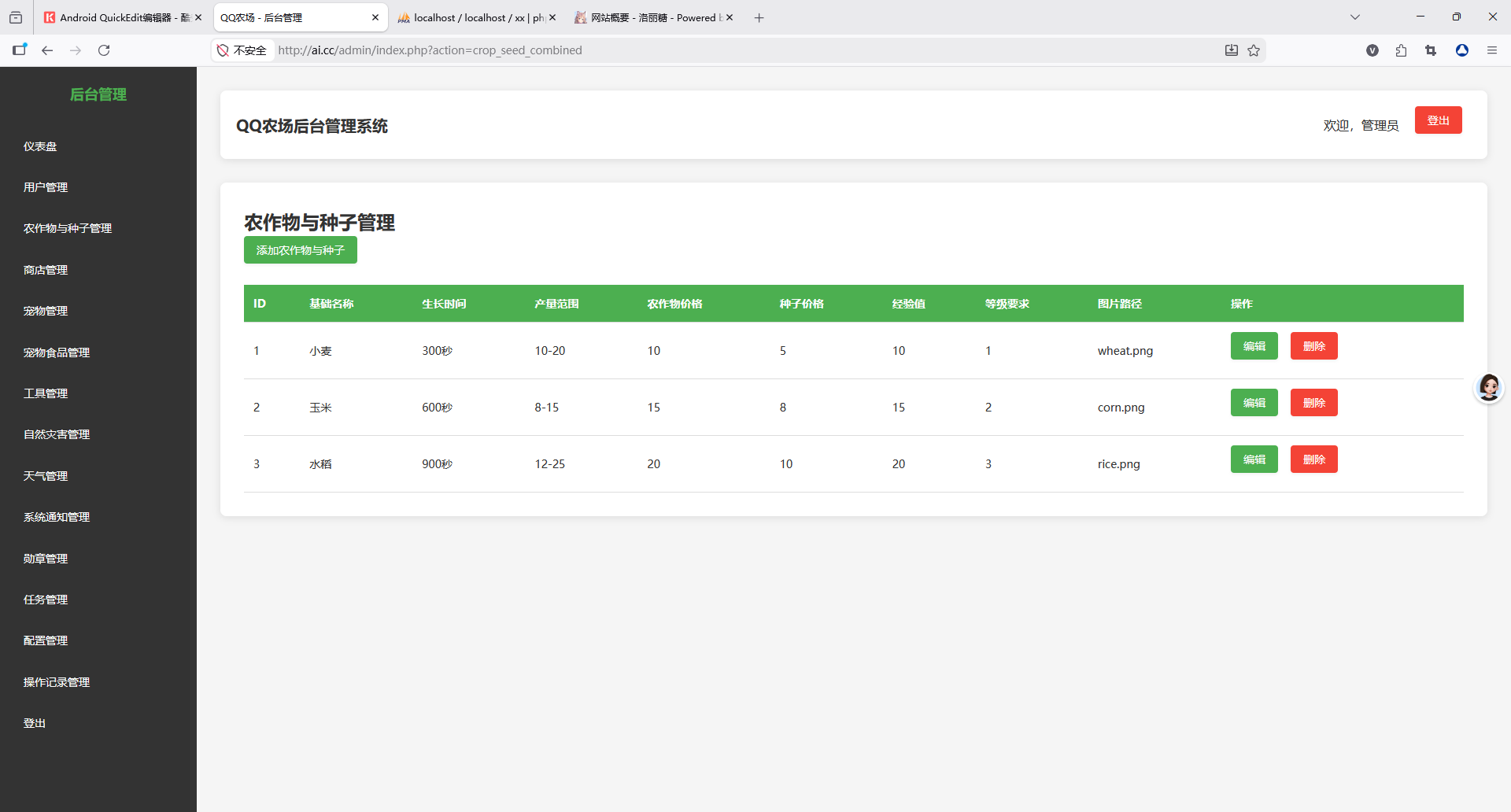Image resolution: width=1511 pixels, height=812 pixels.
Task: Open new tab with plus icon
Action: [759, 17]
